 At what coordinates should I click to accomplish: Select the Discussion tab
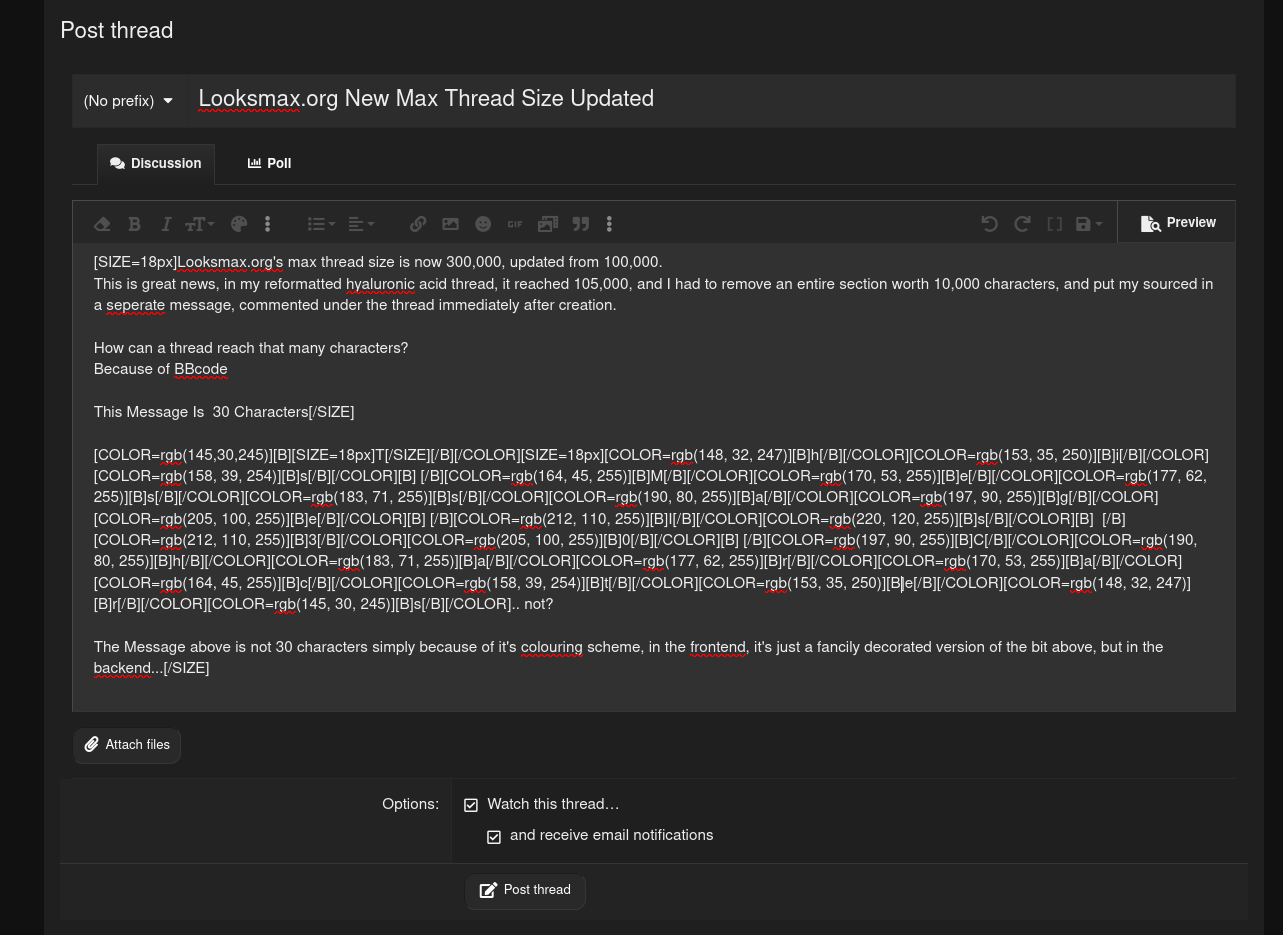click(156, 163)
